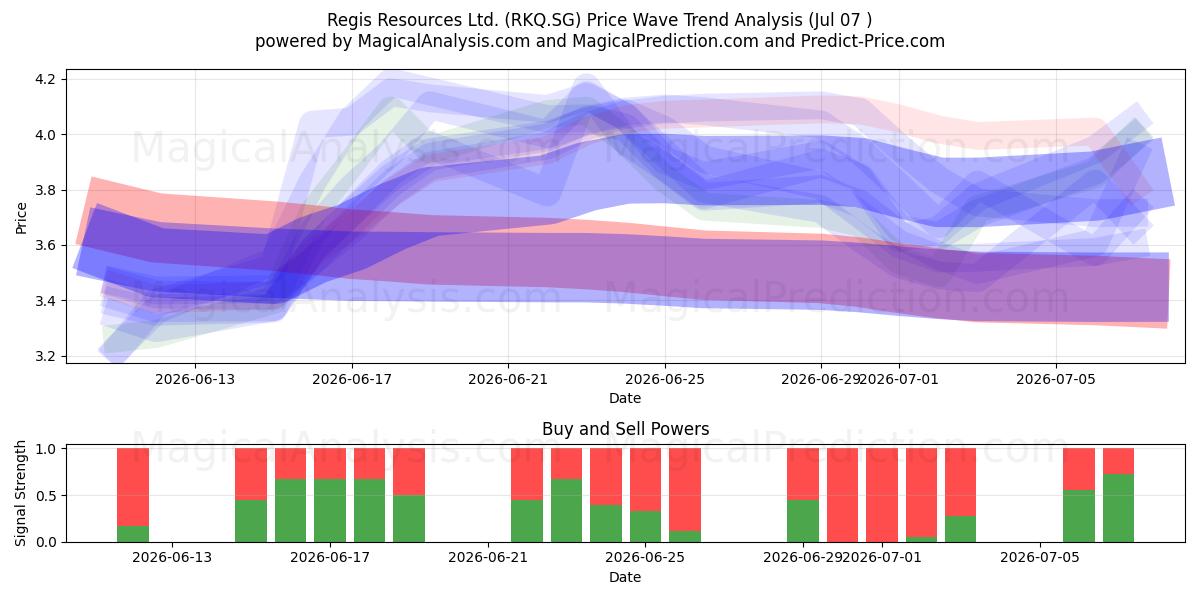
Task: Click the 'Signal Strength' y-axis label
Action: tap(22, 495)
